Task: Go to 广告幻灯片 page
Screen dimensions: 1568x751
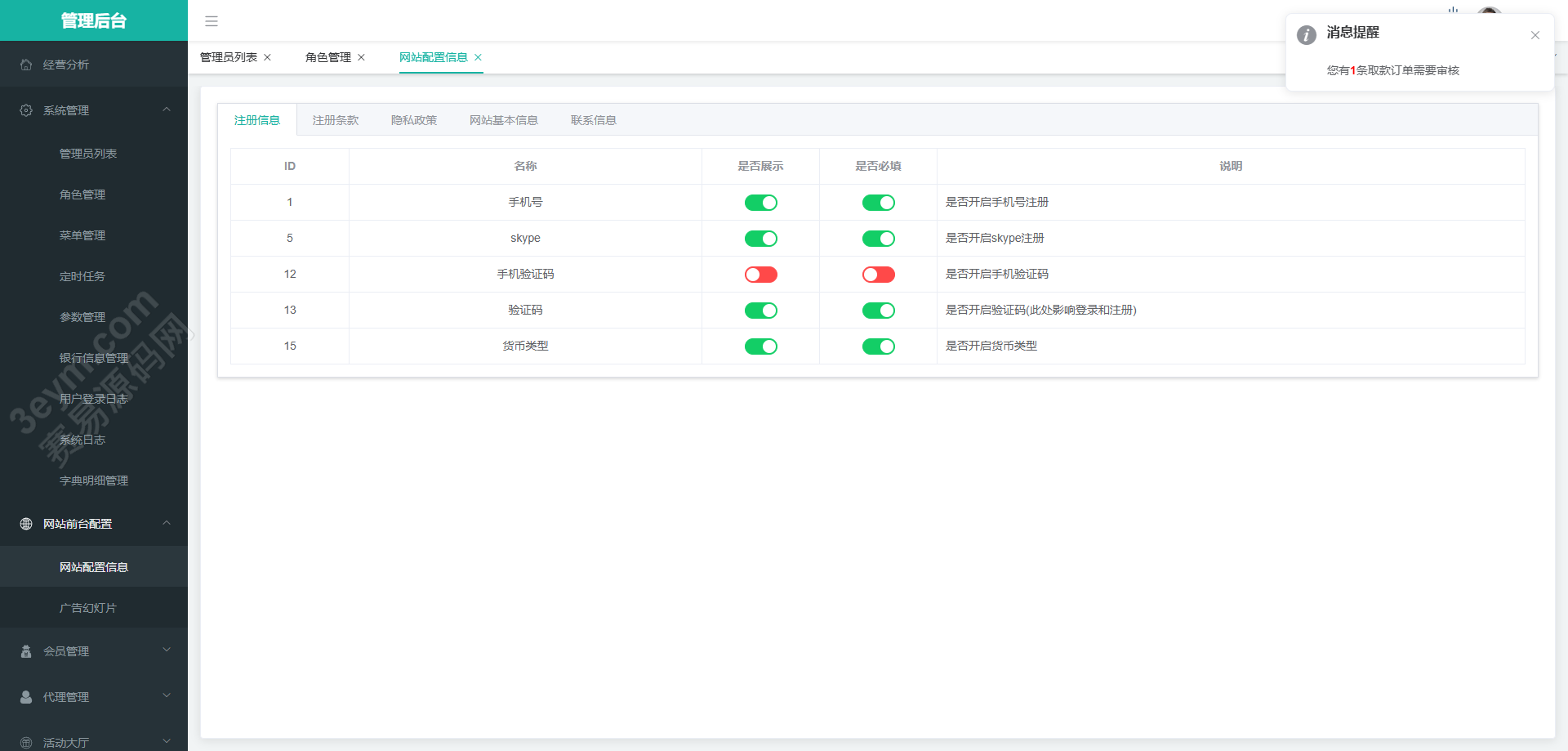Action: coord(88,608)
